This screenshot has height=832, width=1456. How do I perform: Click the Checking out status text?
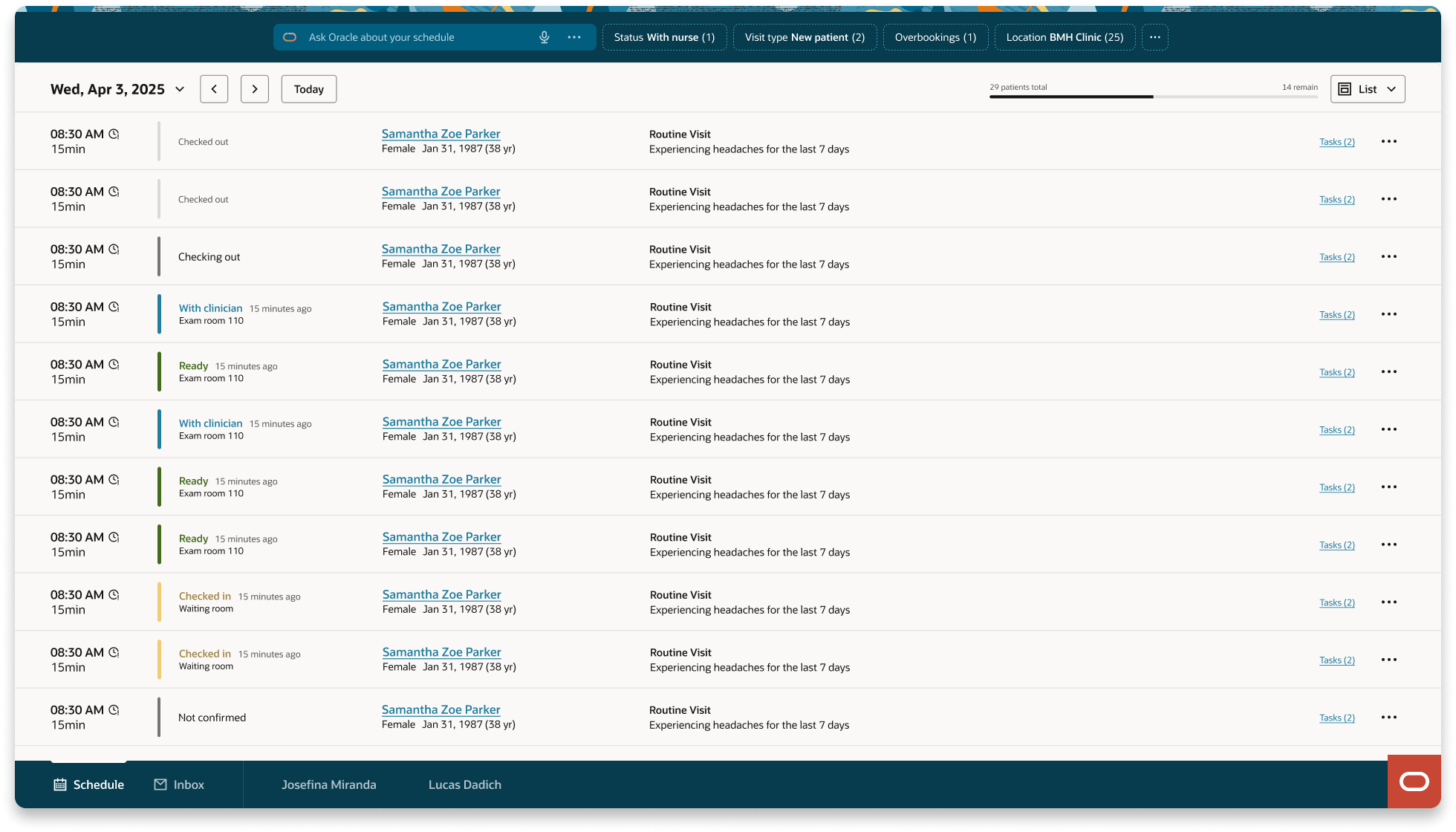point(209,257)
